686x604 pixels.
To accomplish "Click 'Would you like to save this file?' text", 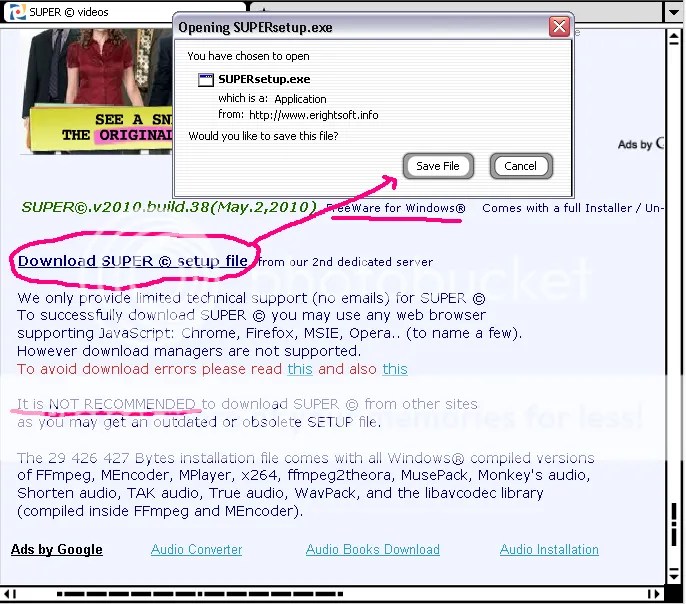I will point(263,136).
